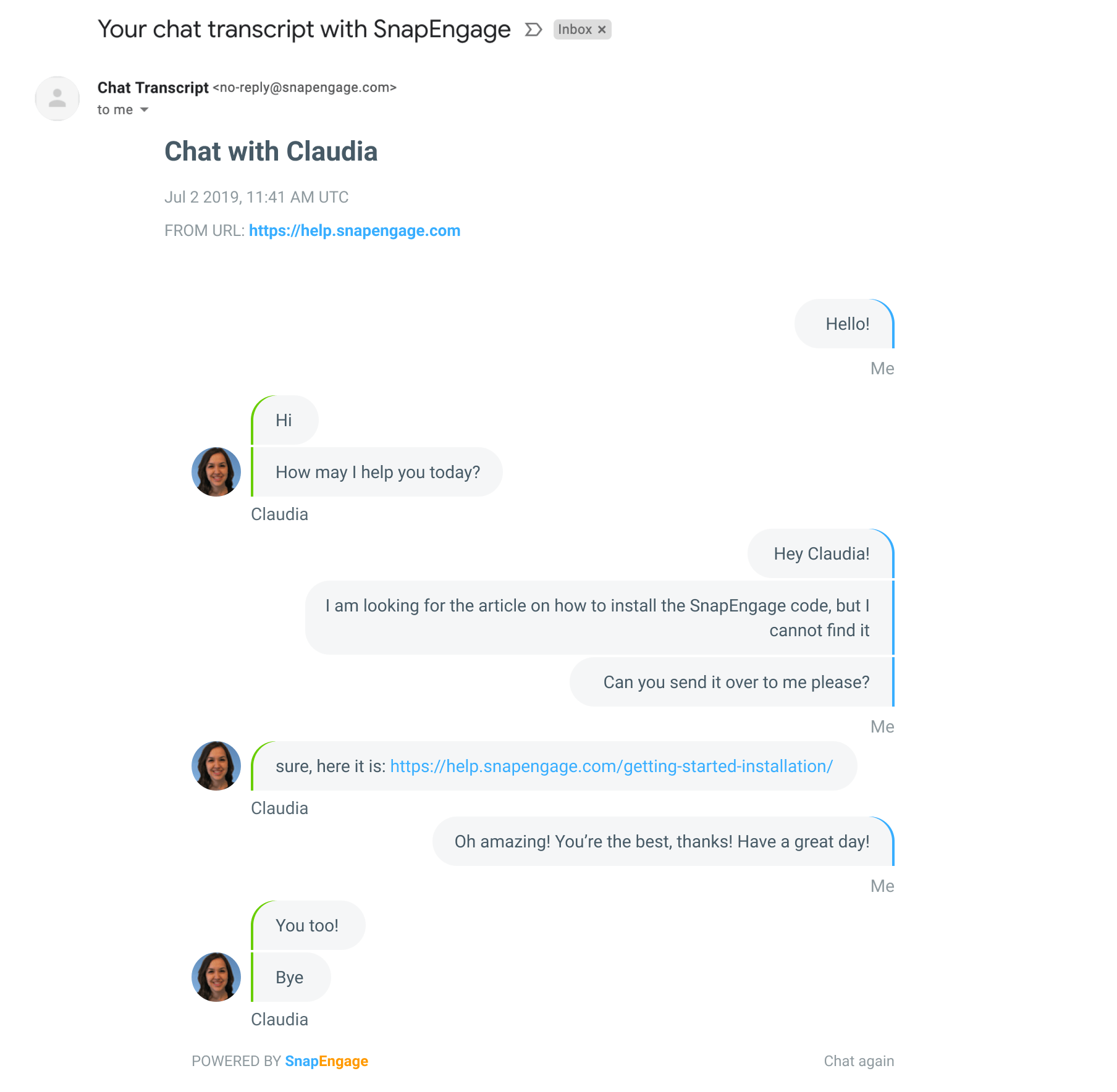This screenshot has width=1117, height=1092.
Task: Click the "You too!" chat bubble
Action: (x=308, y=925)
